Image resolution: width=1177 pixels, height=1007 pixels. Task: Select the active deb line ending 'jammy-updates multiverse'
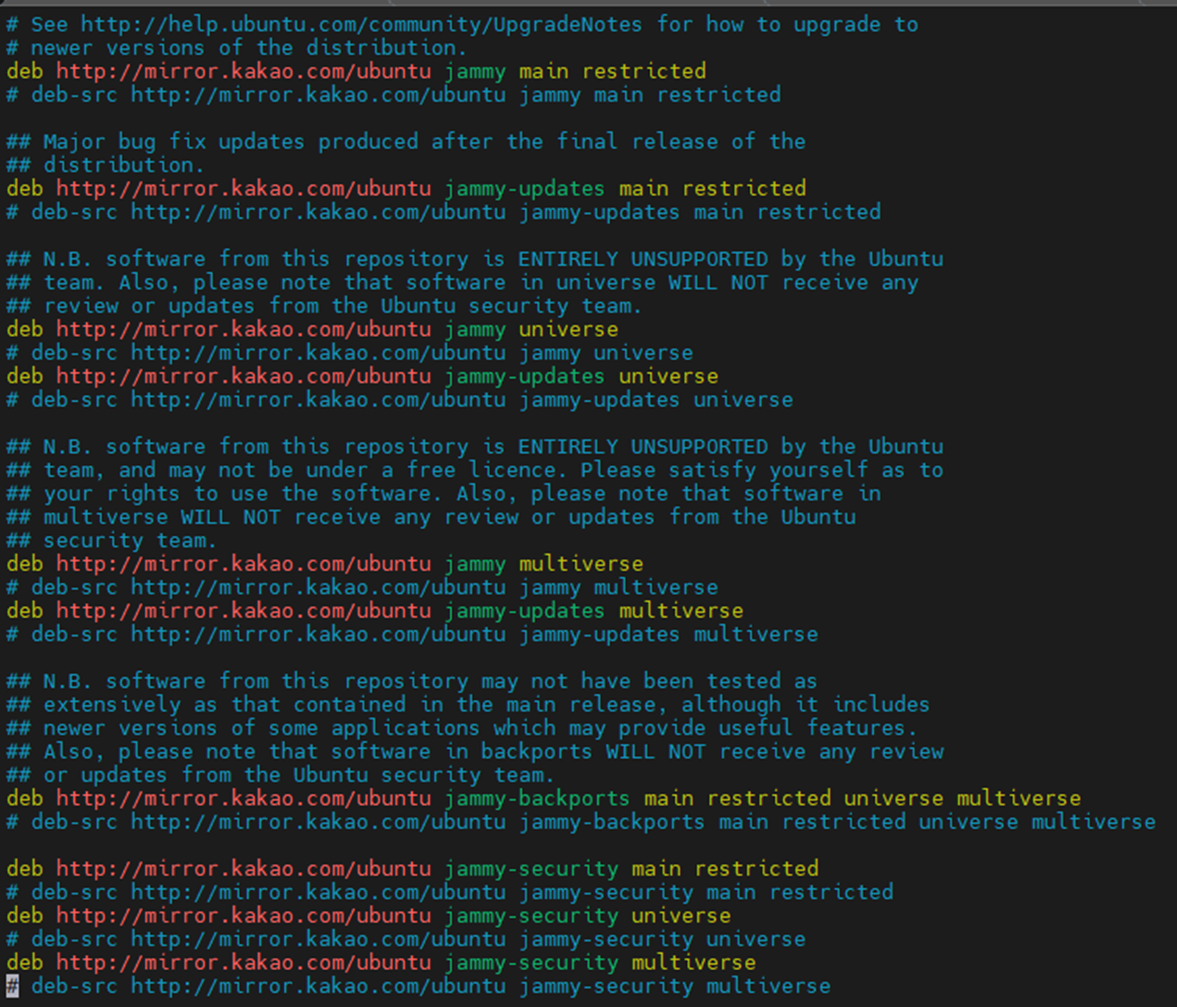click(x=375, y=610)
